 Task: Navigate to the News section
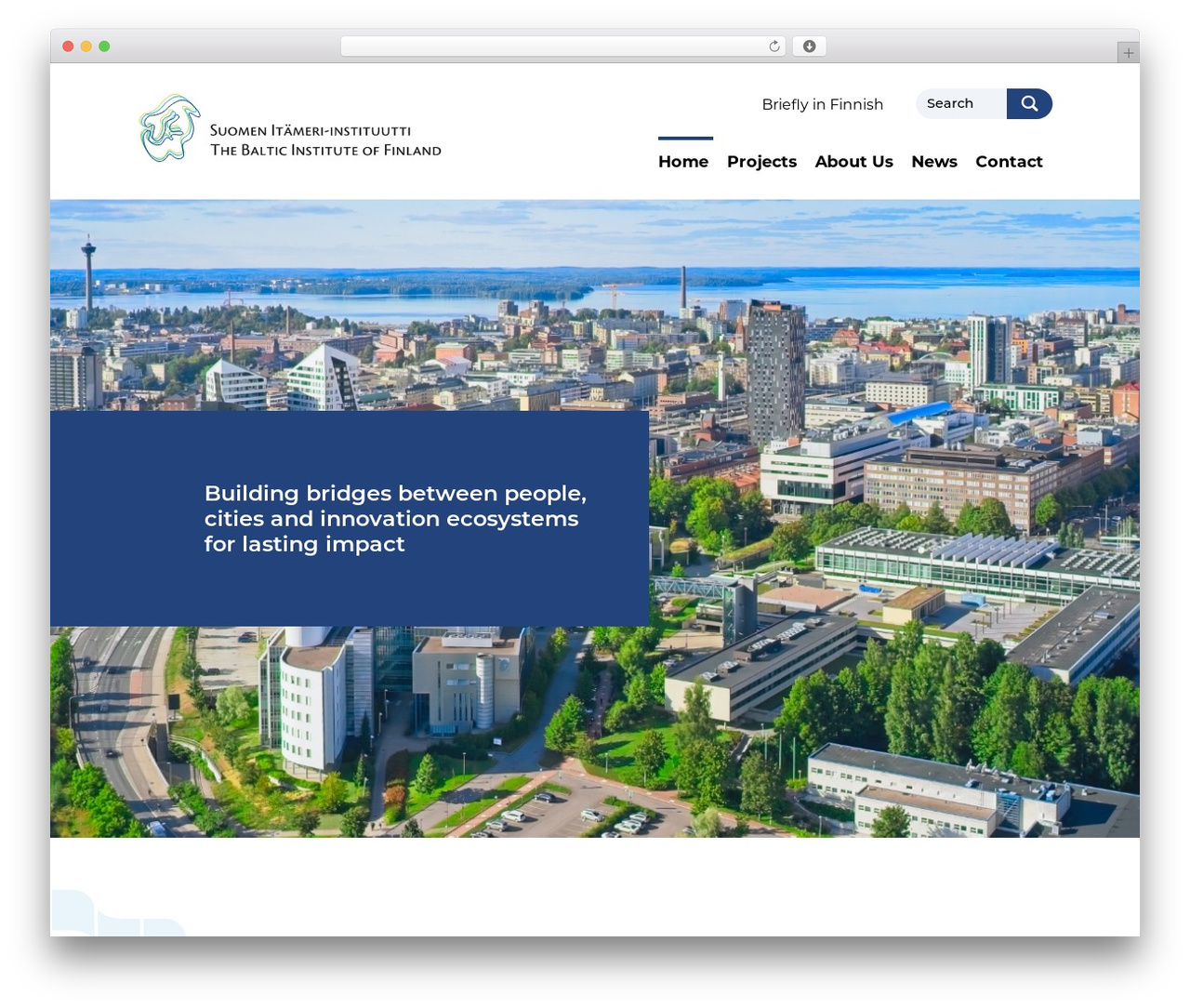[934, 162]
